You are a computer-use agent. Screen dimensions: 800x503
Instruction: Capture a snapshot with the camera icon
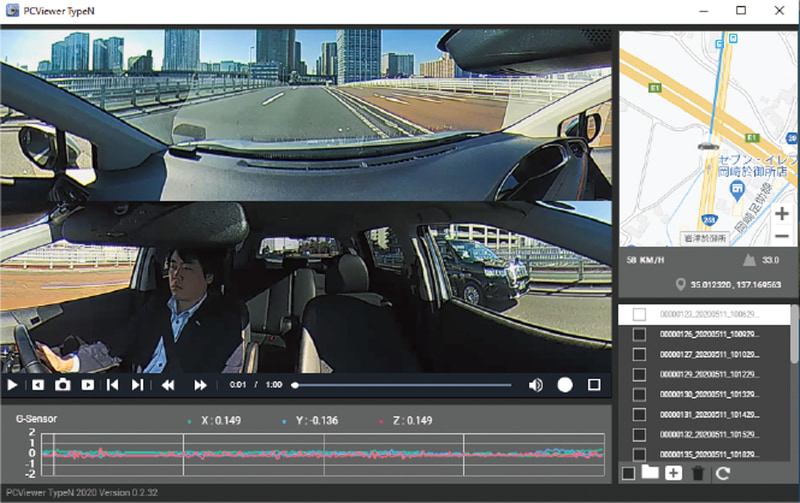coord(62,385)
